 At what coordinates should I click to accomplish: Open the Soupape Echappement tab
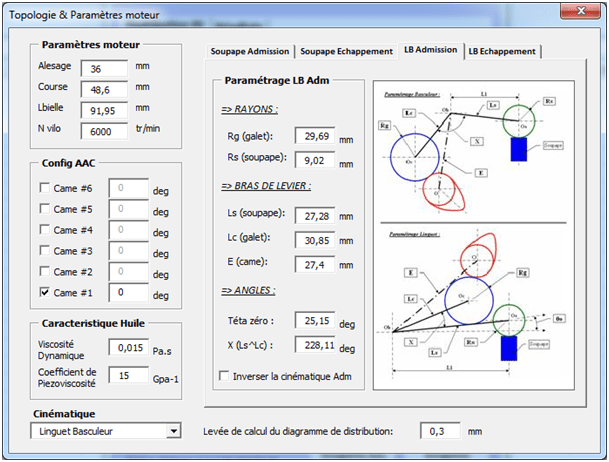coord(345,51)
